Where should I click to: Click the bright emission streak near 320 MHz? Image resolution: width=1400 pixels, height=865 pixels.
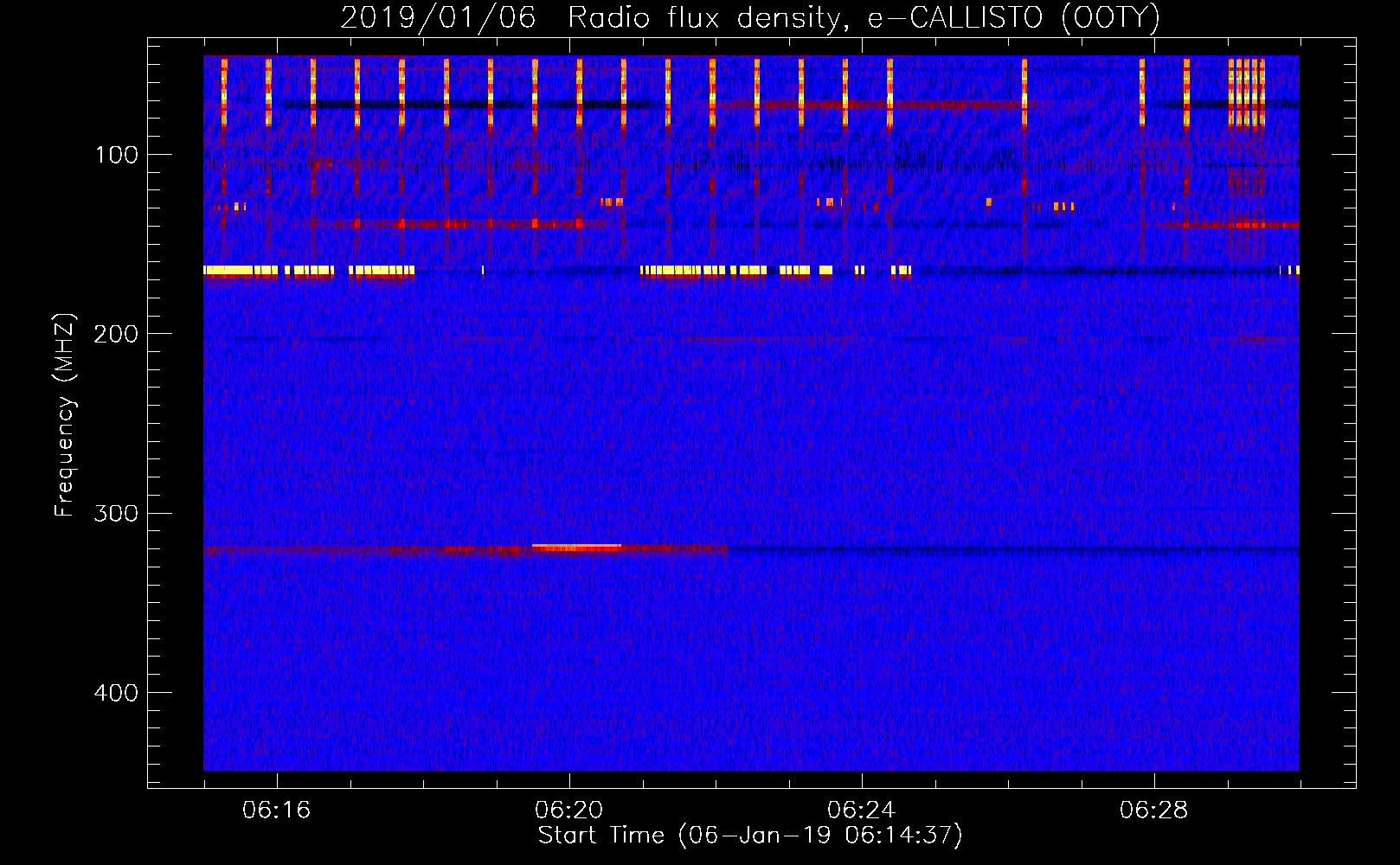point(577,547)
